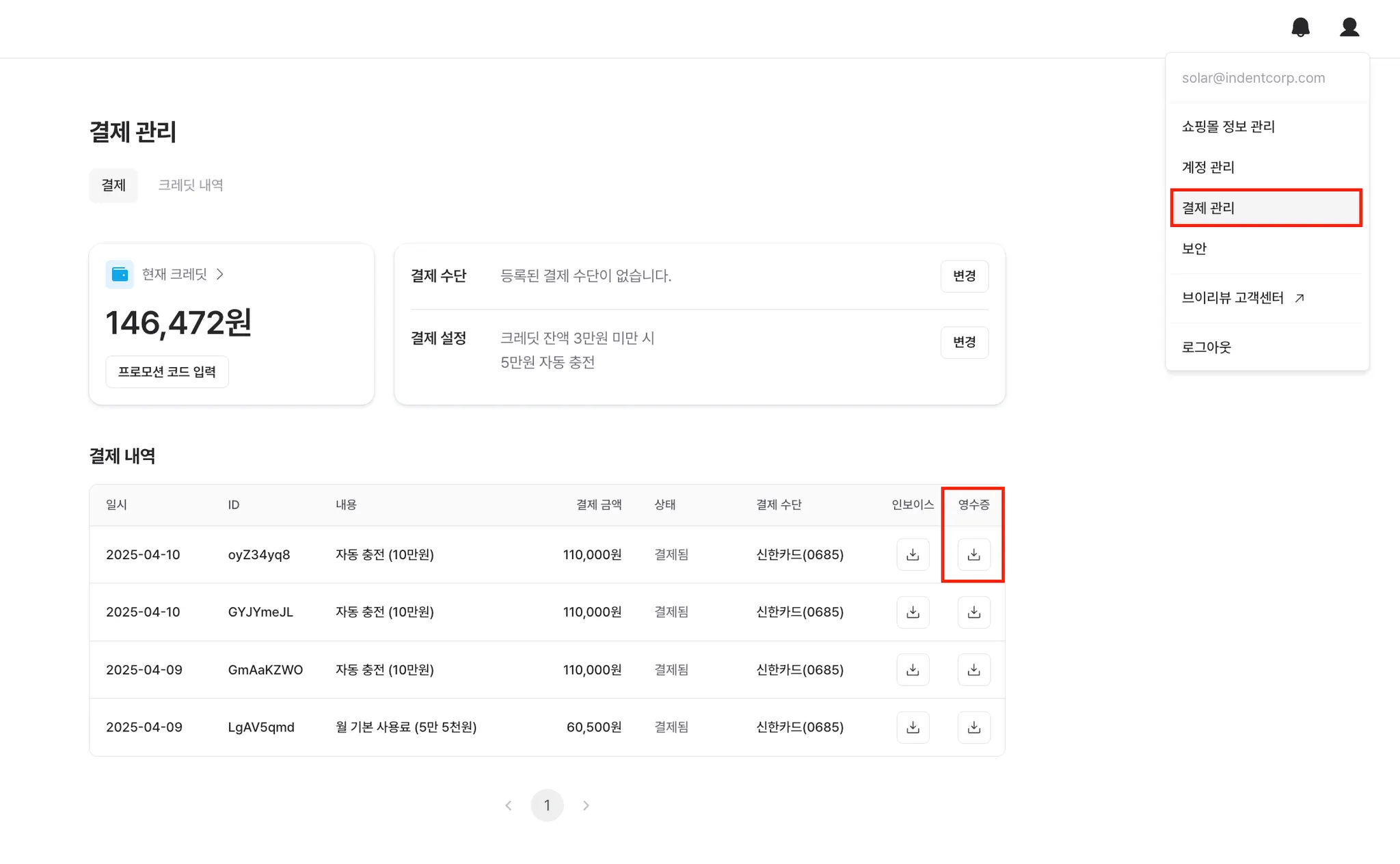Open 쇼핑몰 정보 관리 menu item
The height and width of the screenshot is (864, 1400).
pyautogui.click(x=1228, y=126)
